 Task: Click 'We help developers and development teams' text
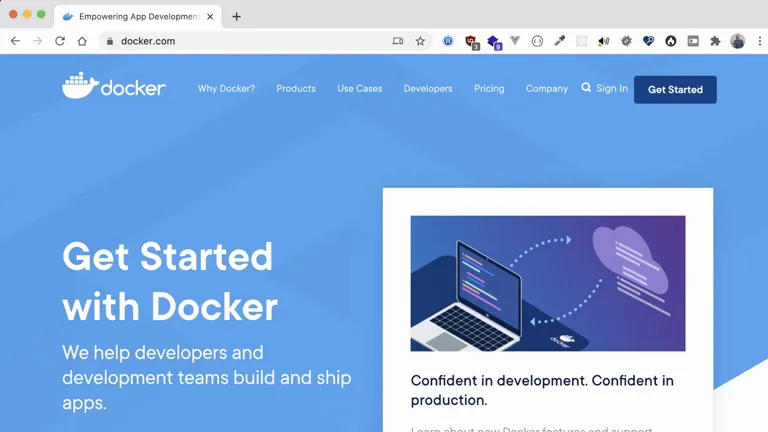[x=207, y=378]
